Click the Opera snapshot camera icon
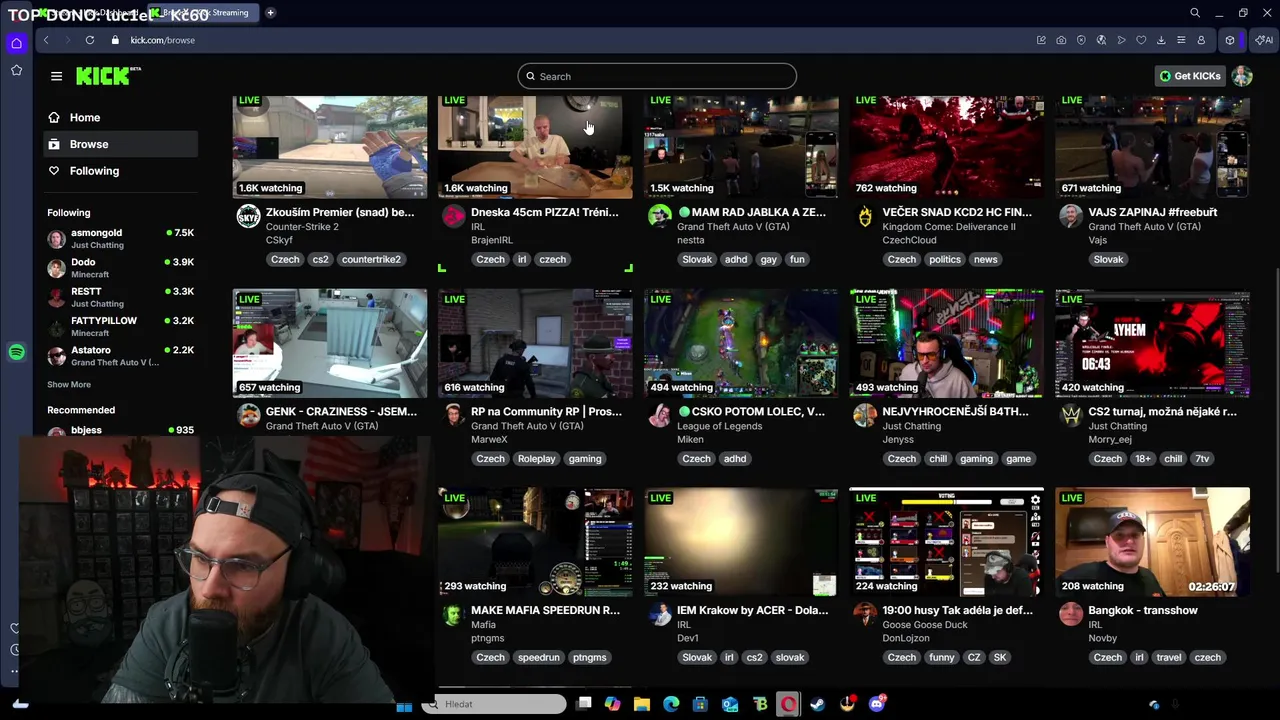 point(1061,40)
